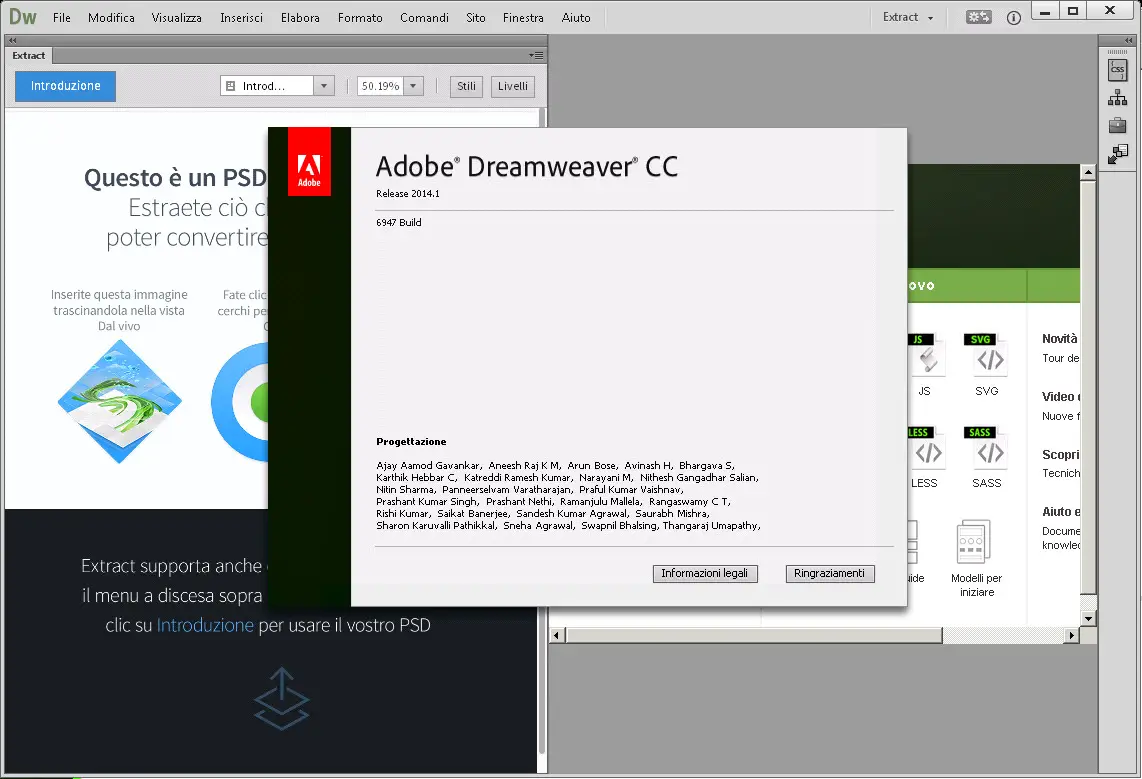Click the Progettazione heading in the About dialog
The width and height of the screenshot is (1142, 779).
pyautogui.click(x=411, y=442)
